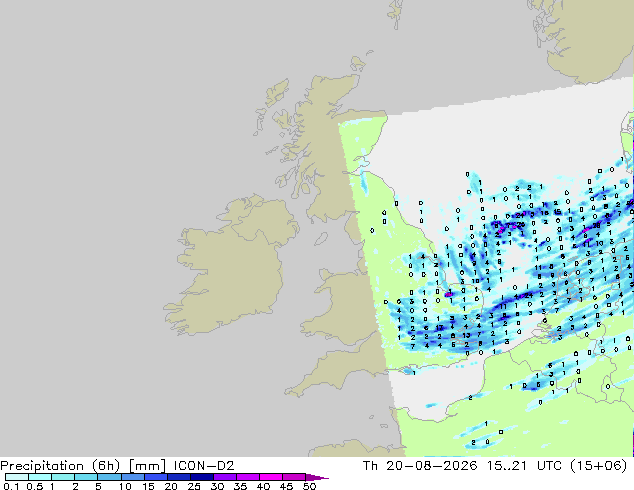Click the 5–10 mm legend swatch
The width and height of the screenshot is (634, 490).
[x=109, y=477]
